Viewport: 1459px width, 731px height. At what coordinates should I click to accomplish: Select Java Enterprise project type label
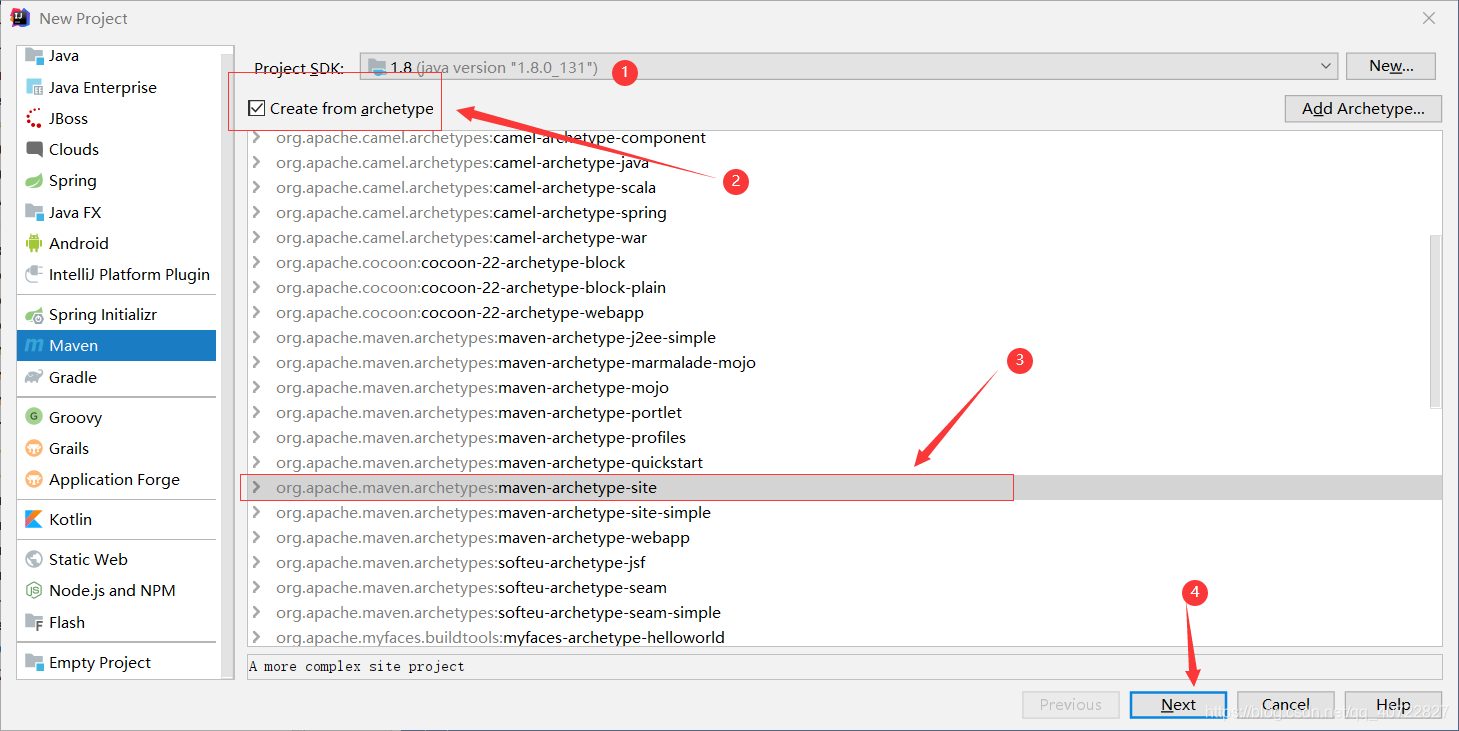pyautogui.click(x=103, y=87)
